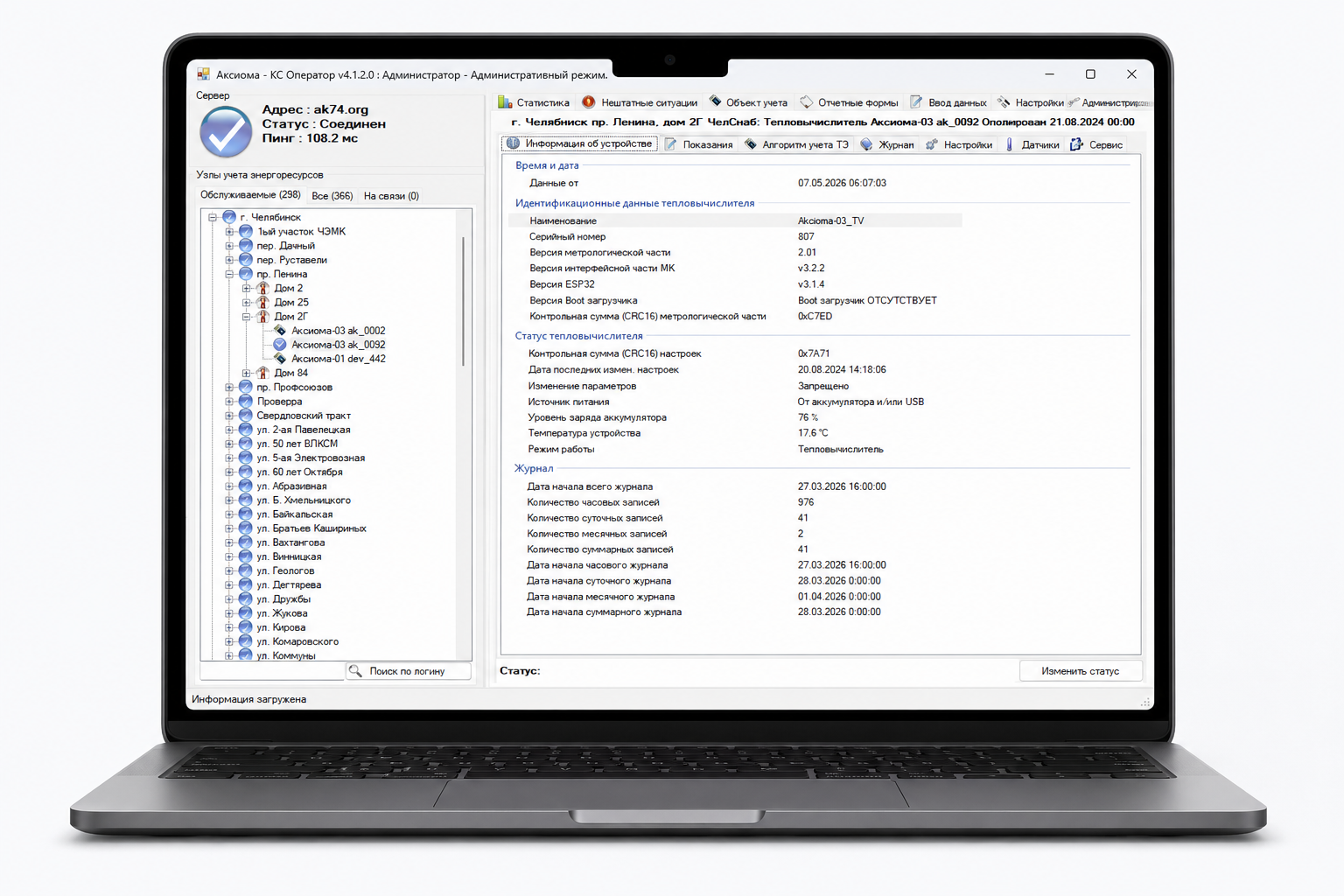1344x896 pixels.
Task: Click the Наименование value Akcioma-03_TV
Action: tap(830, 220)
